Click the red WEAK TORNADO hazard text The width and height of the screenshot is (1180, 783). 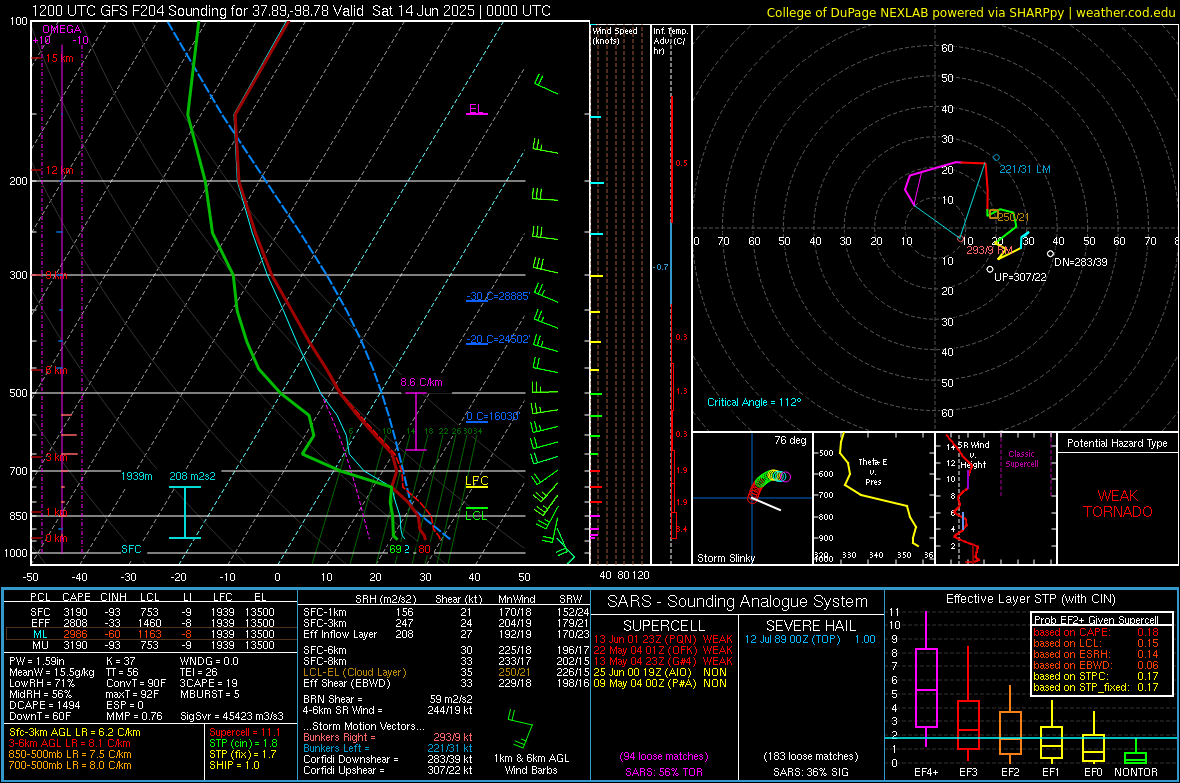pos(1118,504)
